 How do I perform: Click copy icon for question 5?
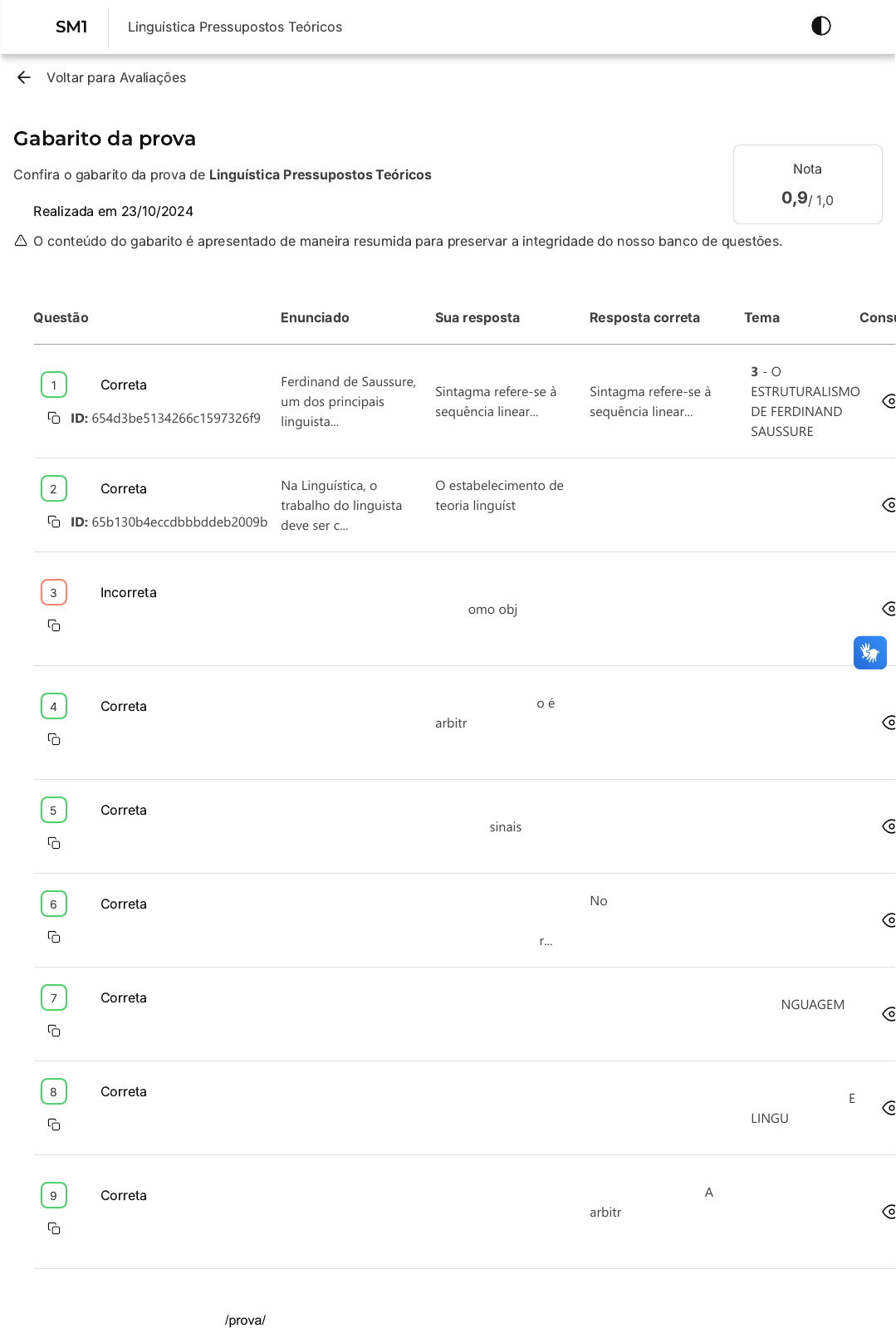pyautogui.click(x=54, y=843)
